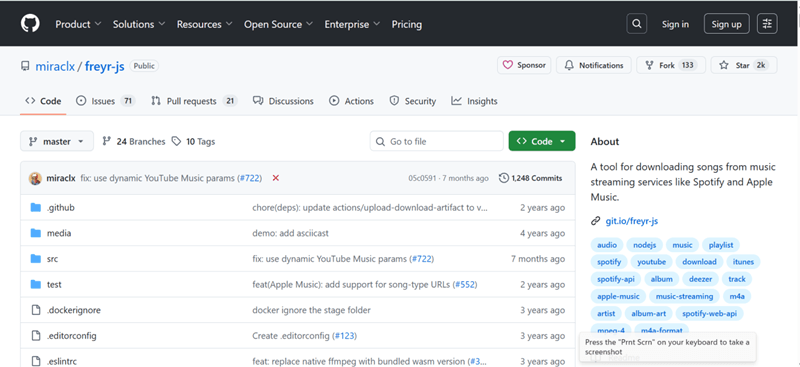The image size is (800, 367).
Task: Select the spotify-web-api topic tag
Action: coord(710,313)
